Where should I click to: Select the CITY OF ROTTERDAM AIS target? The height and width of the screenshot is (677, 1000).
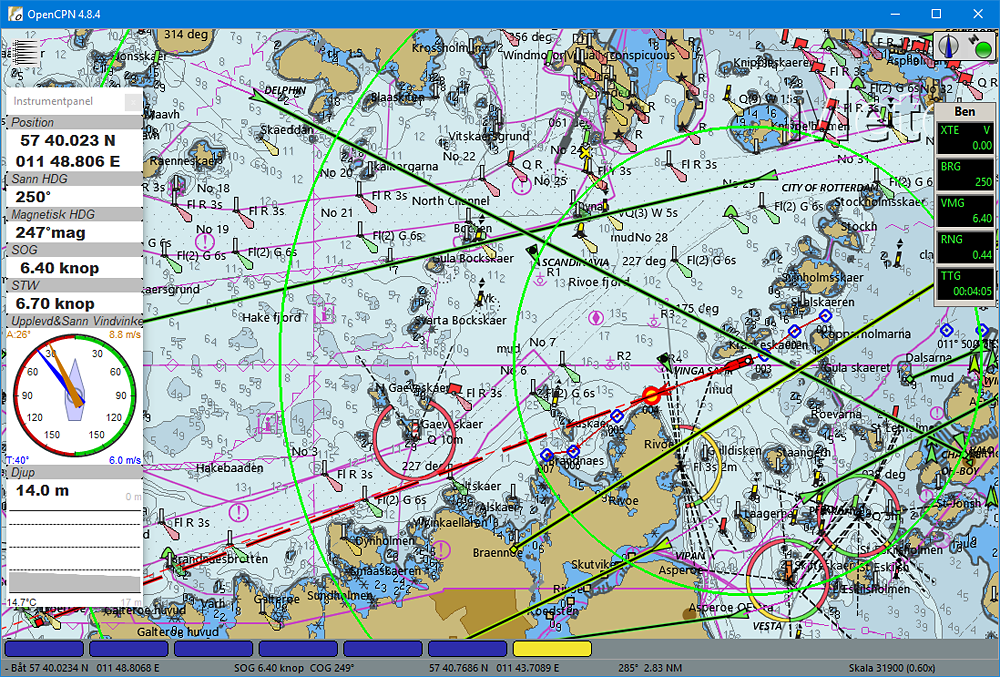click(768, 176)
